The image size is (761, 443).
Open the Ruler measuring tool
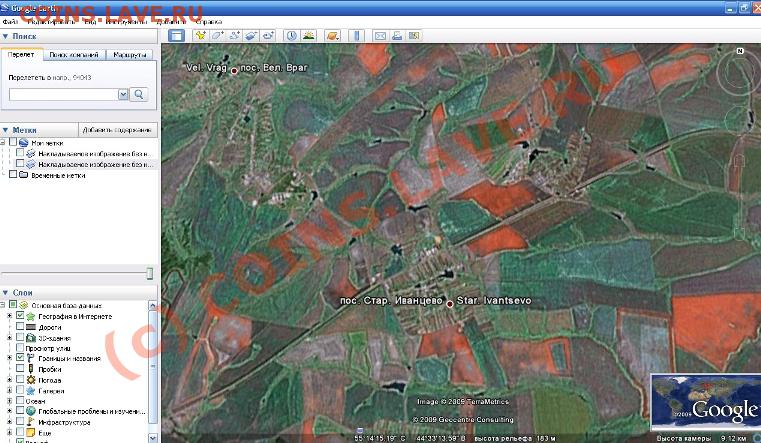point(357,35)
